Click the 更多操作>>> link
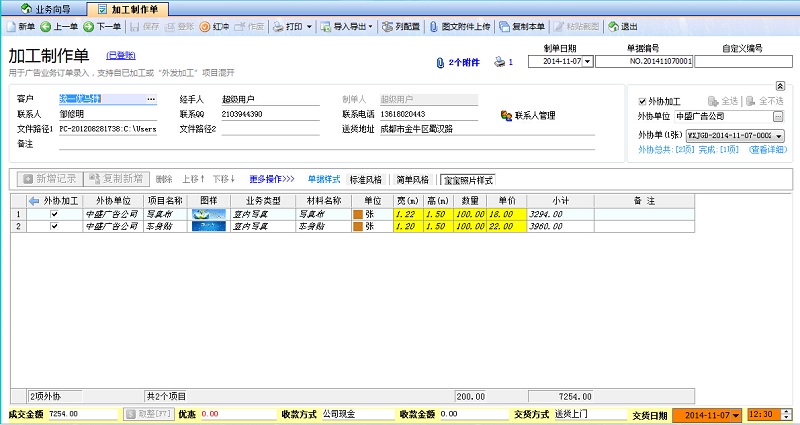800x425 pixels. pyautogui.click(x=271, y=180)
